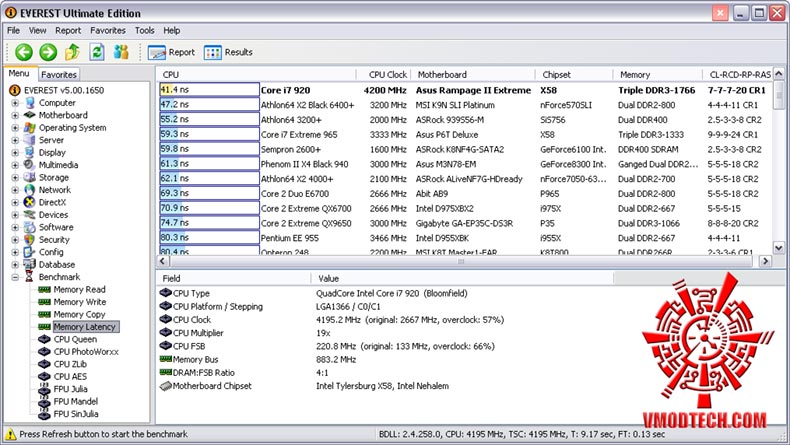Select CPU AES benchmark

70,376
